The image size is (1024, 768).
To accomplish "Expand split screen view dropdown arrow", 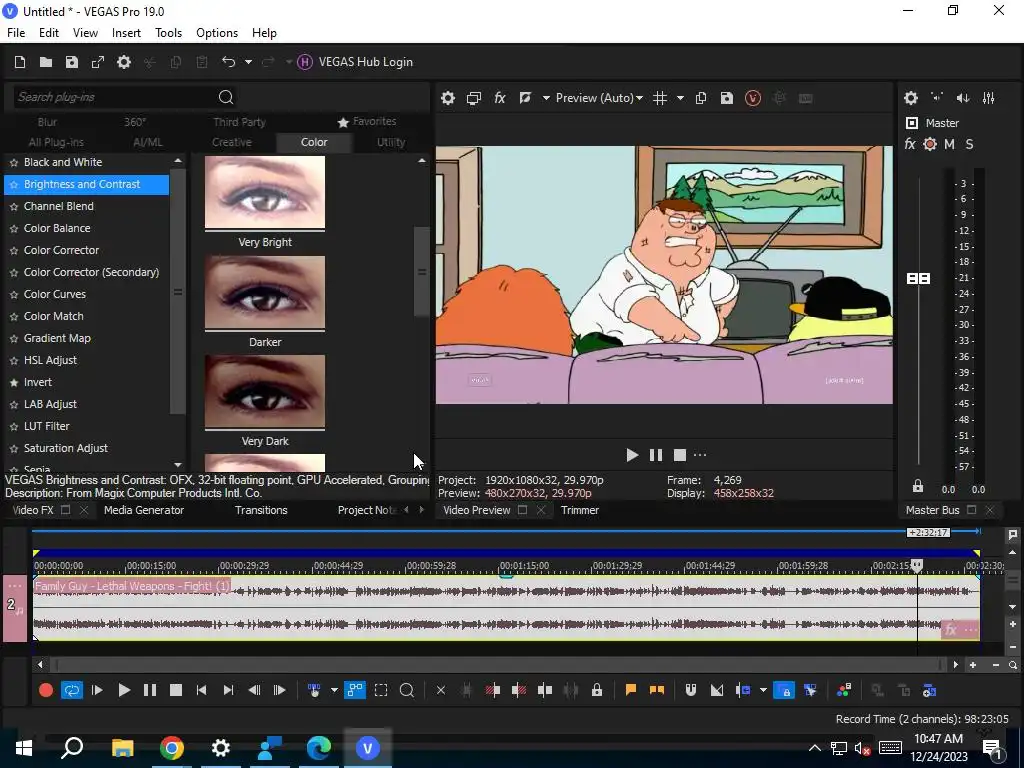I will pos(546,98).
